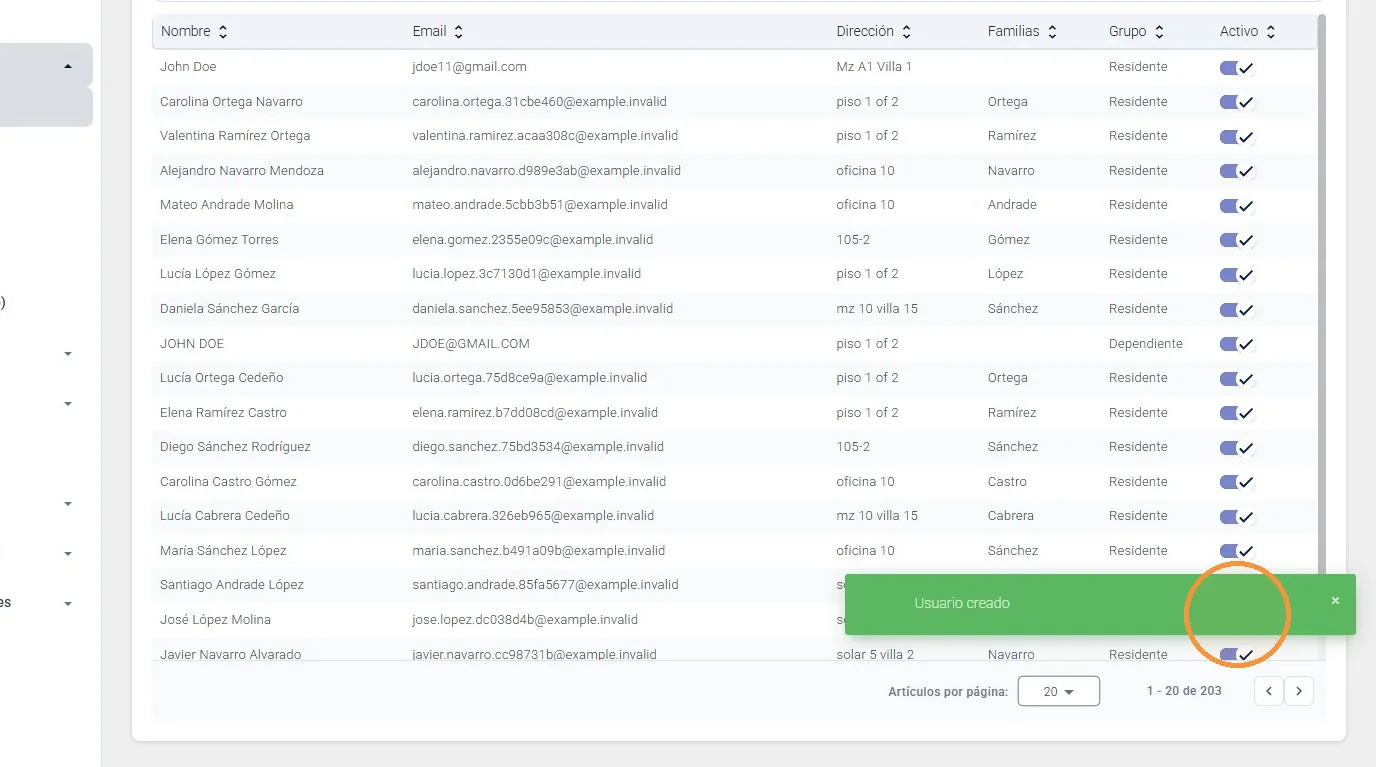This screenshot has height=767, width=1376.
Task: Click email jose.lopez.dc038d4b@example.invalid
Action: (x=525, y=619)
